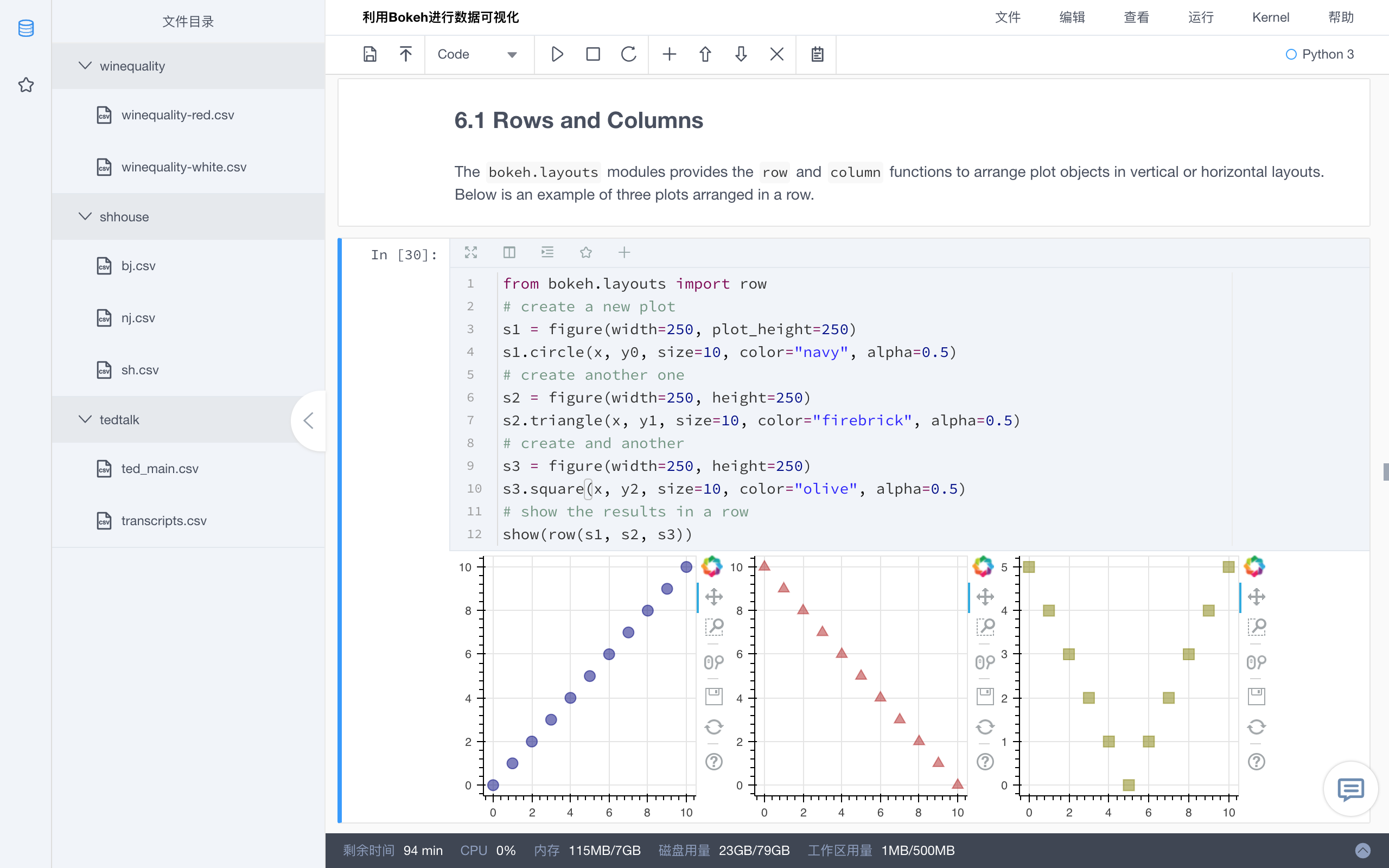Toggle pan tool on first Bokeh plot
This screenshot has width=1389, height=868.
tap(713, 596)
